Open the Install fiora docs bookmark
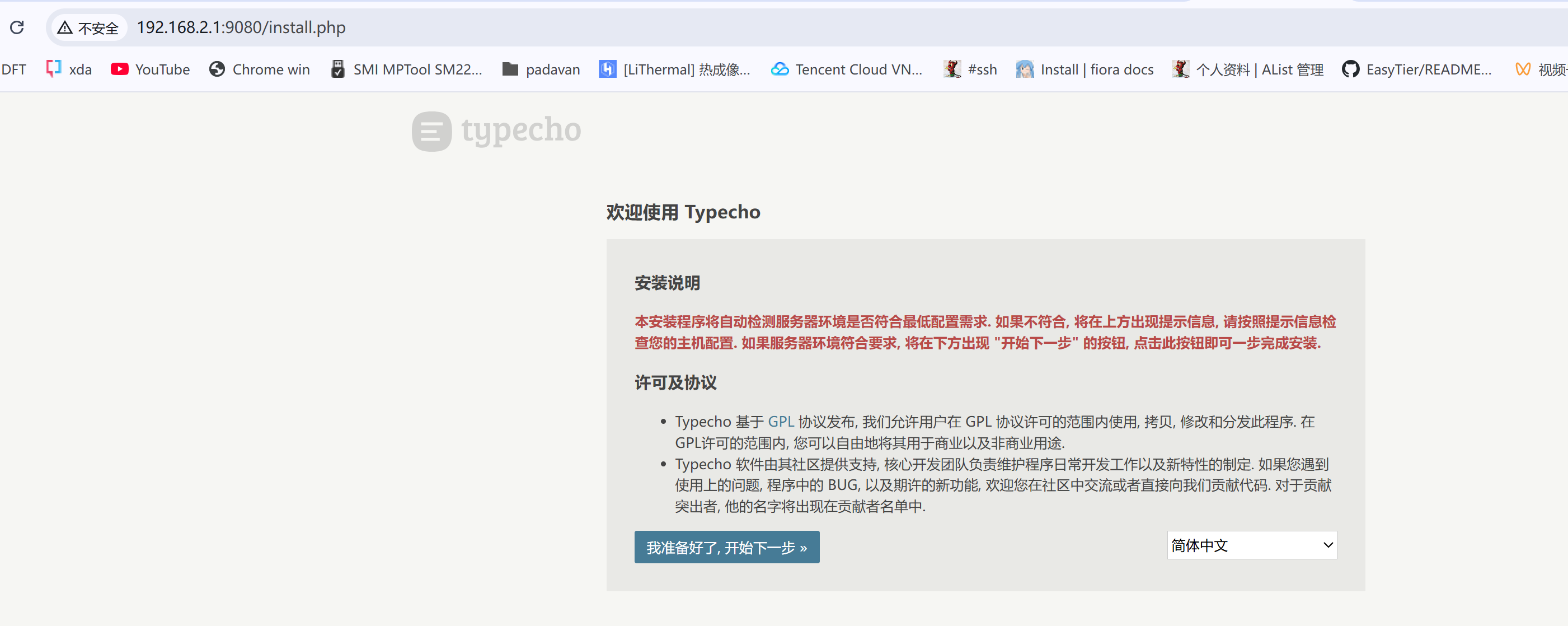 pyautogui.click(x=1085, y=69)
